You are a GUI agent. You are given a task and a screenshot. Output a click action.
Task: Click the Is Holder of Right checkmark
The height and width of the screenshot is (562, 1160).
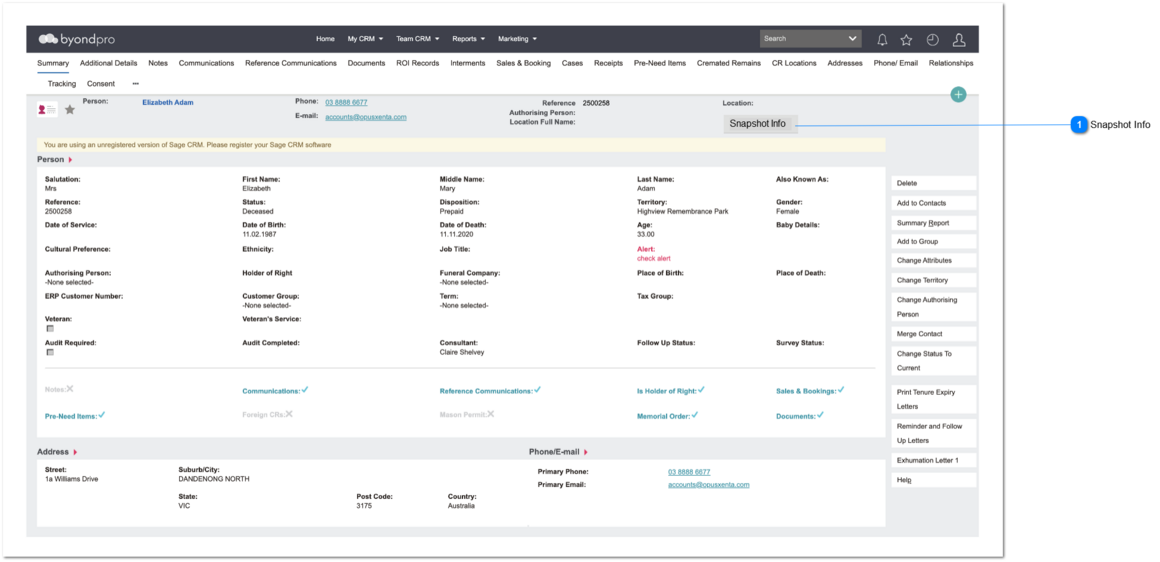pyautogui.click(x=701, y=390)
